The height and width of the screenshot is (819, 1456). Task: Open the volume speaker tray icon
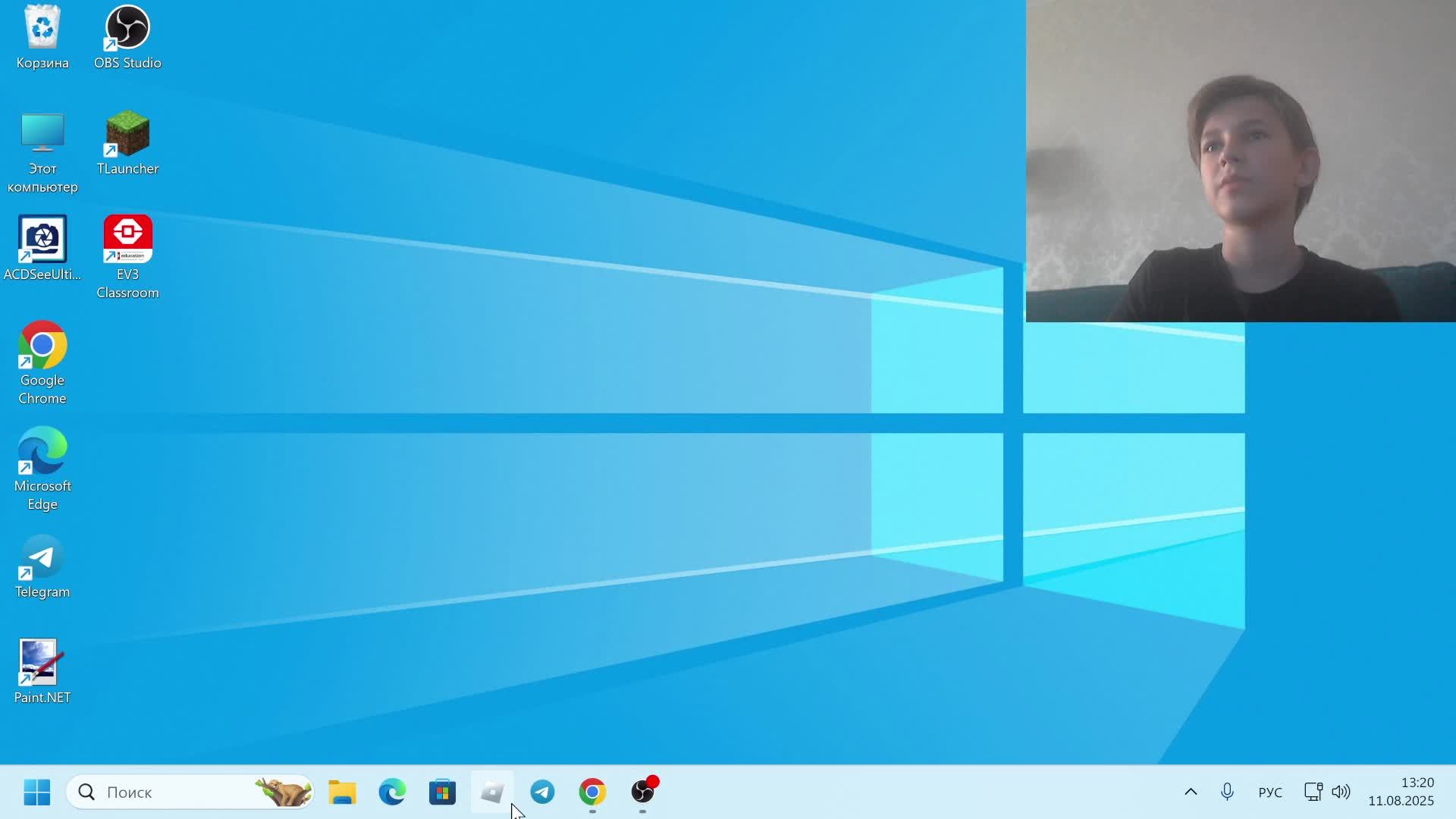(1341, 792)
